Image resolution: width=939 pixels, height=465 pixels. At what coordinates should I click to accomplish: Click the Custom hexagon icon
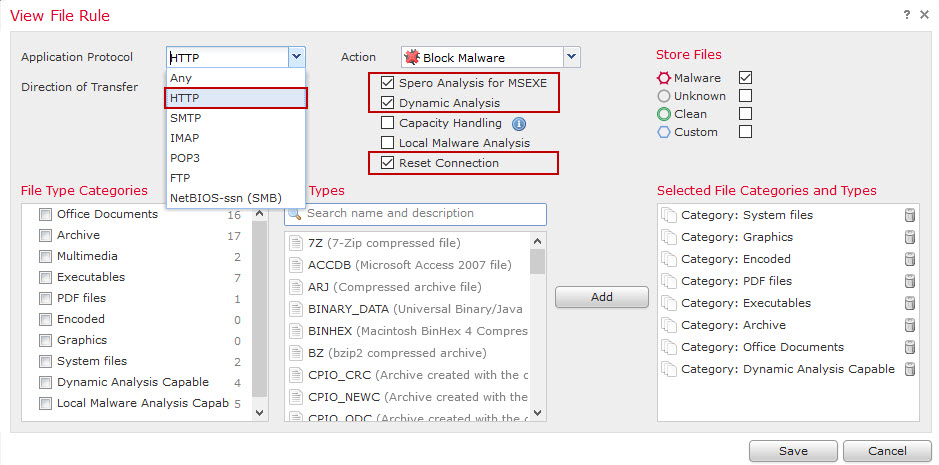664,132
